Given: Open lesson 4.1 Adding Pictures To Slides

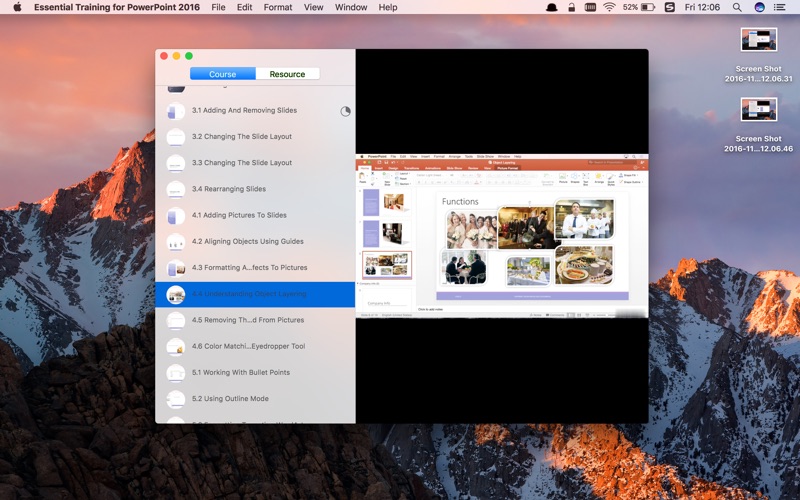Looking at the screenshot, I should (255, 215).
